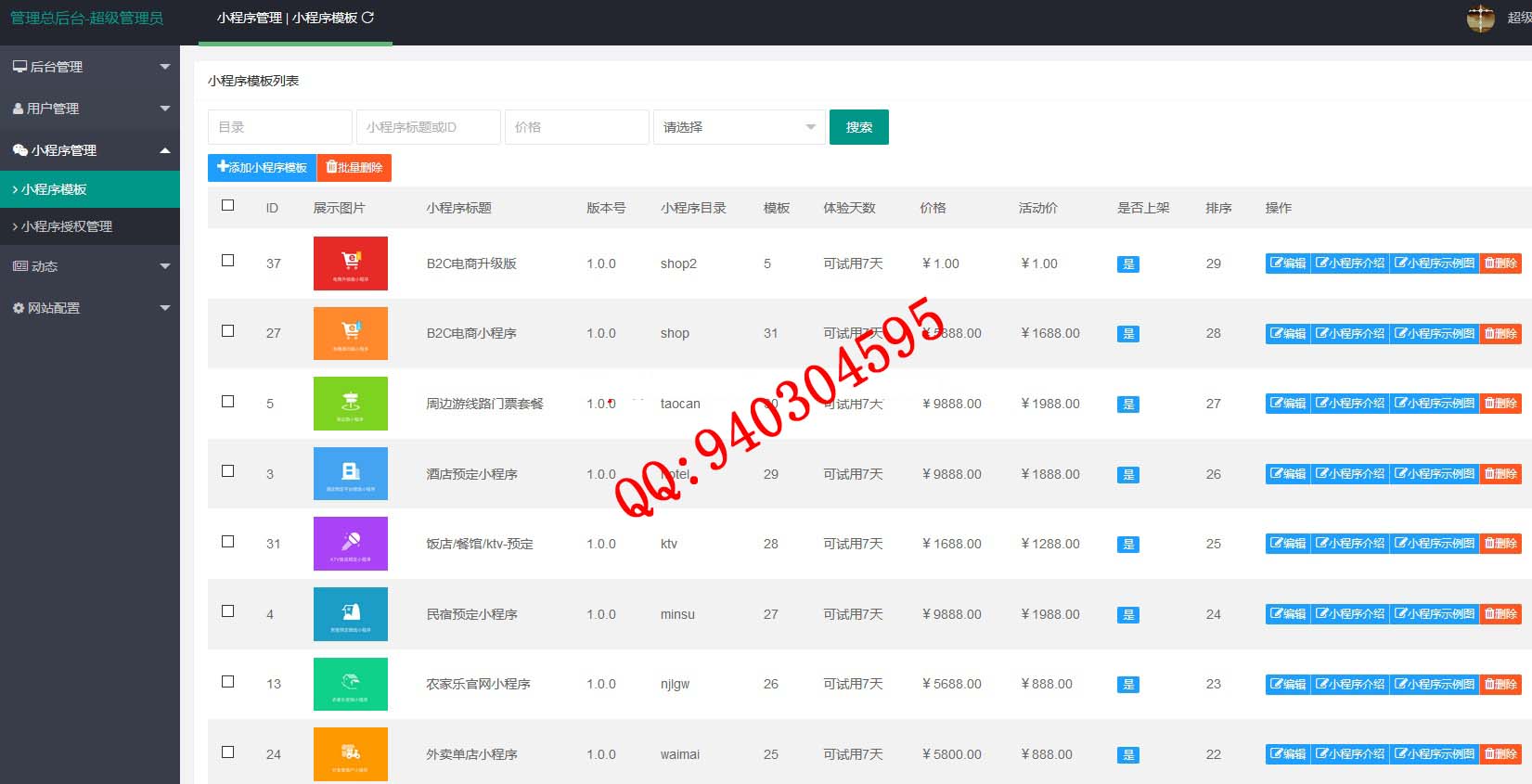This screenshot has width=1532, height=784.
Task: Select the checkbox for 农家乐官网小程序 row
Action: (227, 682)
